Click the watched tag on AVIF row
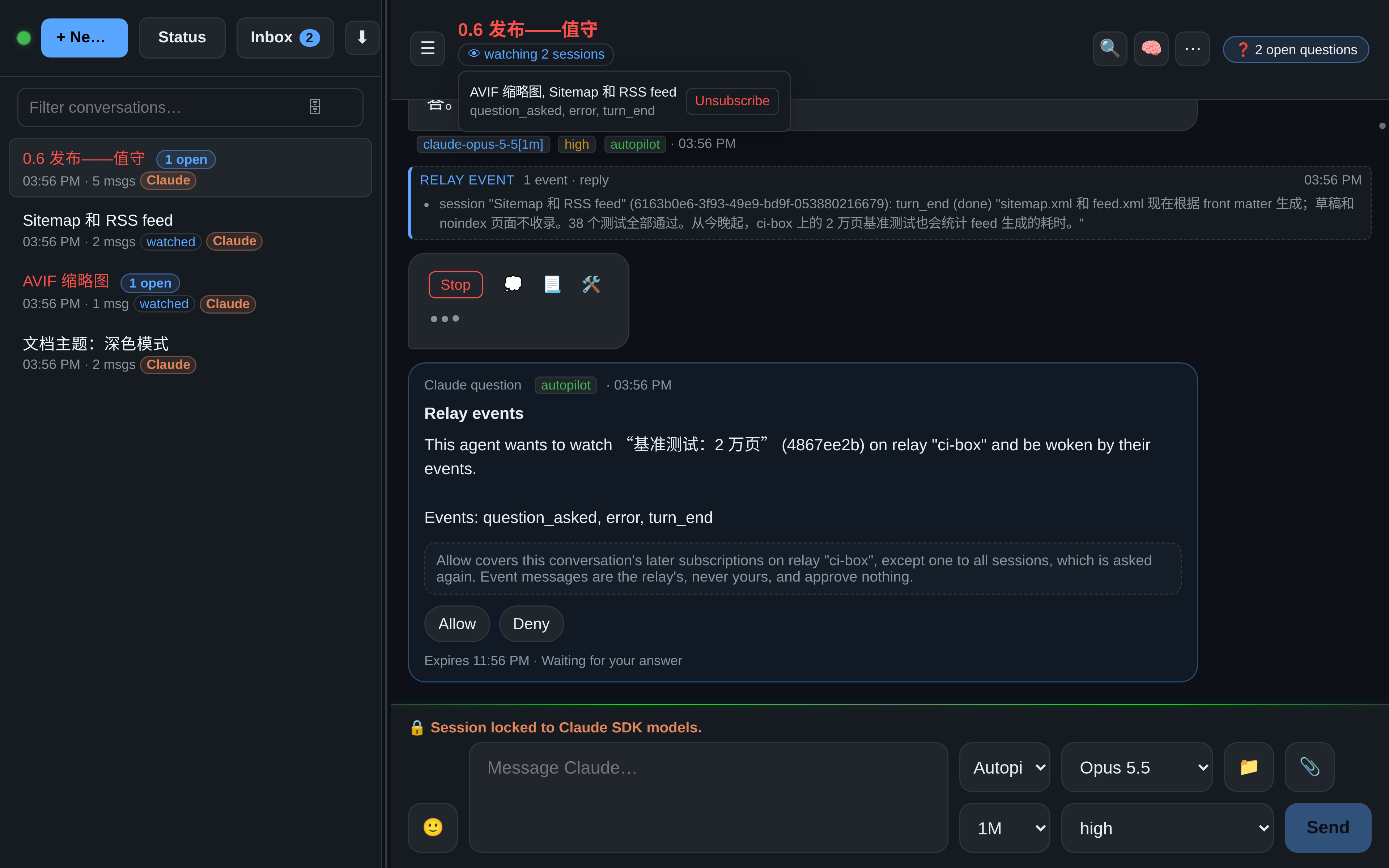1389x868 pixels. coord(164,304)
